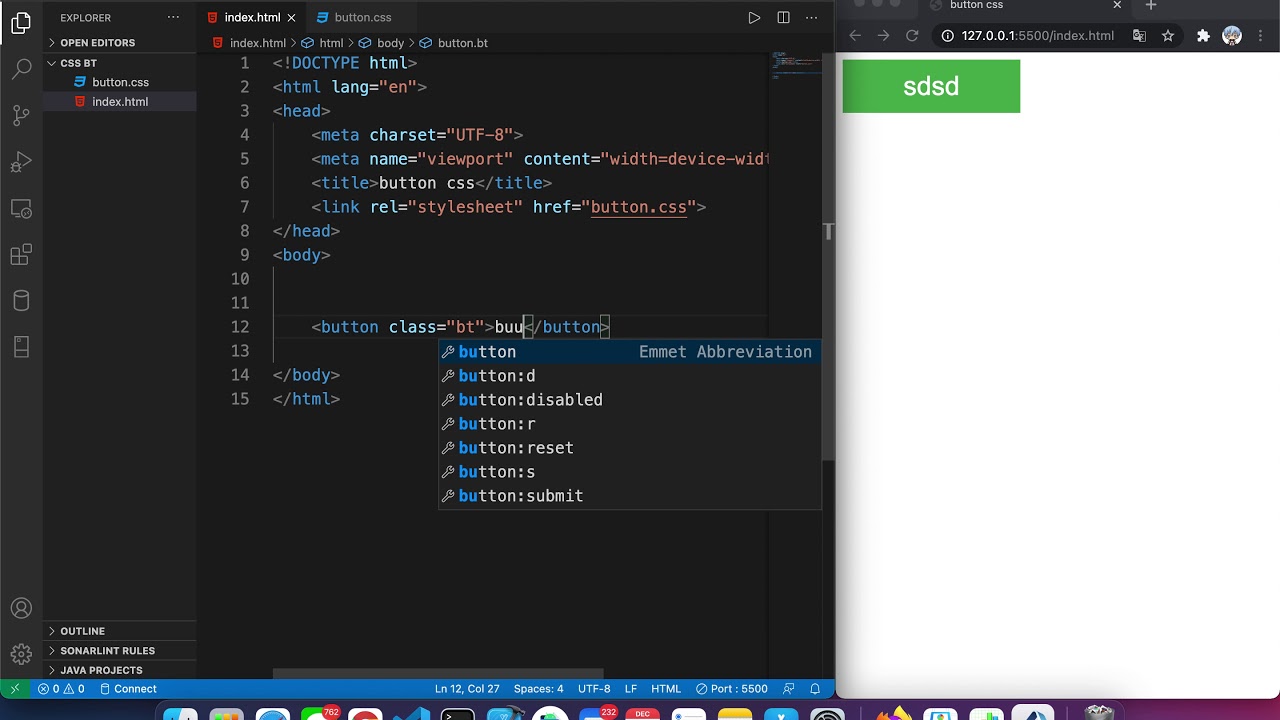Select the 'button:d' suggestion

click(630, 376)
